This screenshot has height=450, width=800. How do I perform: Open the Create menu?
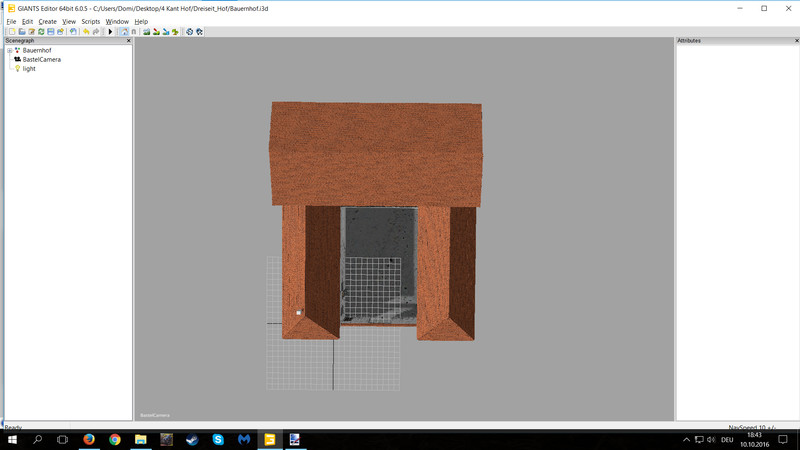click(x=47, y=21)
